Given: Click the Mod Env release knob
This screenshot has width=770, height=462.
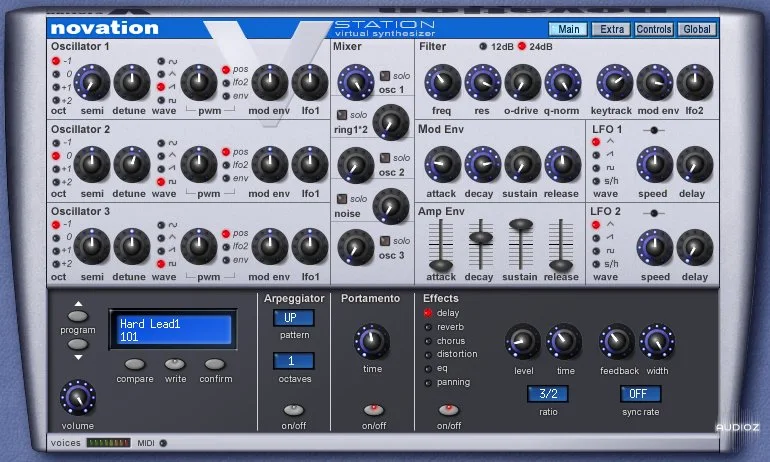Looking at the screenshot, I should (563, 164).
